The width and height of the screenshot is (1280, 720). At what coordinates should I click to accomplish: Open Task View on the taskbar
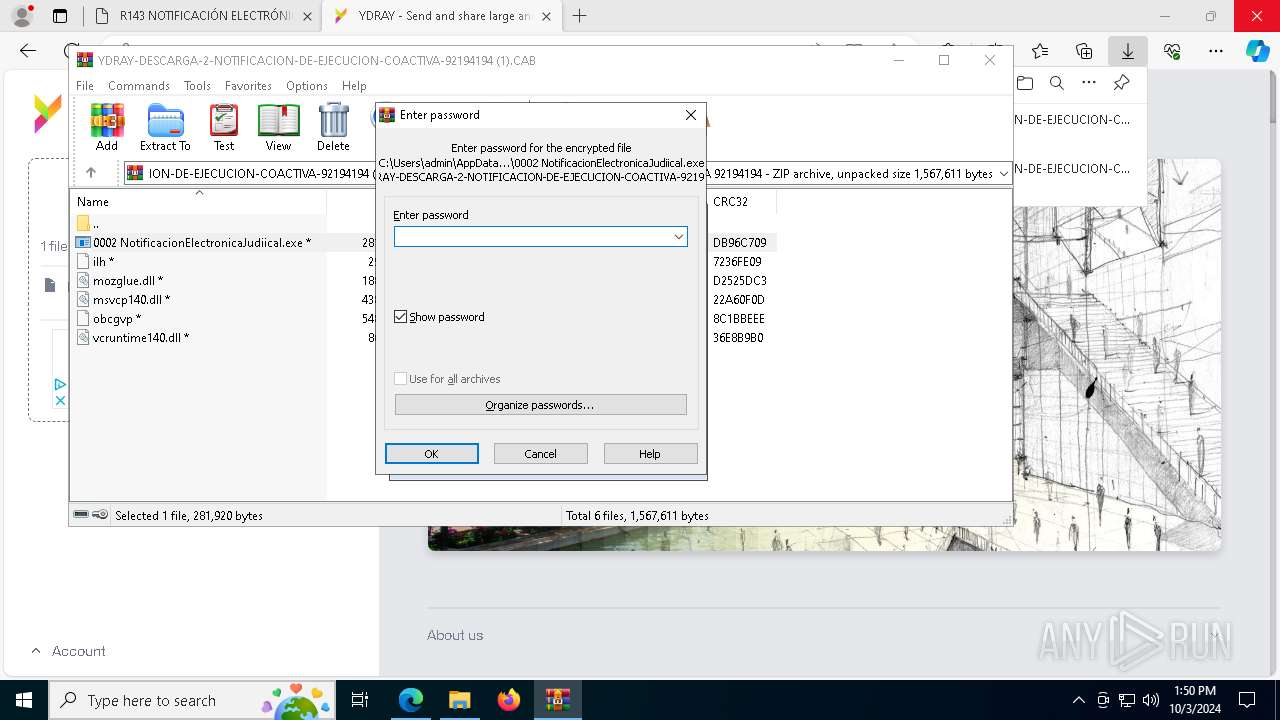point(360,700)
